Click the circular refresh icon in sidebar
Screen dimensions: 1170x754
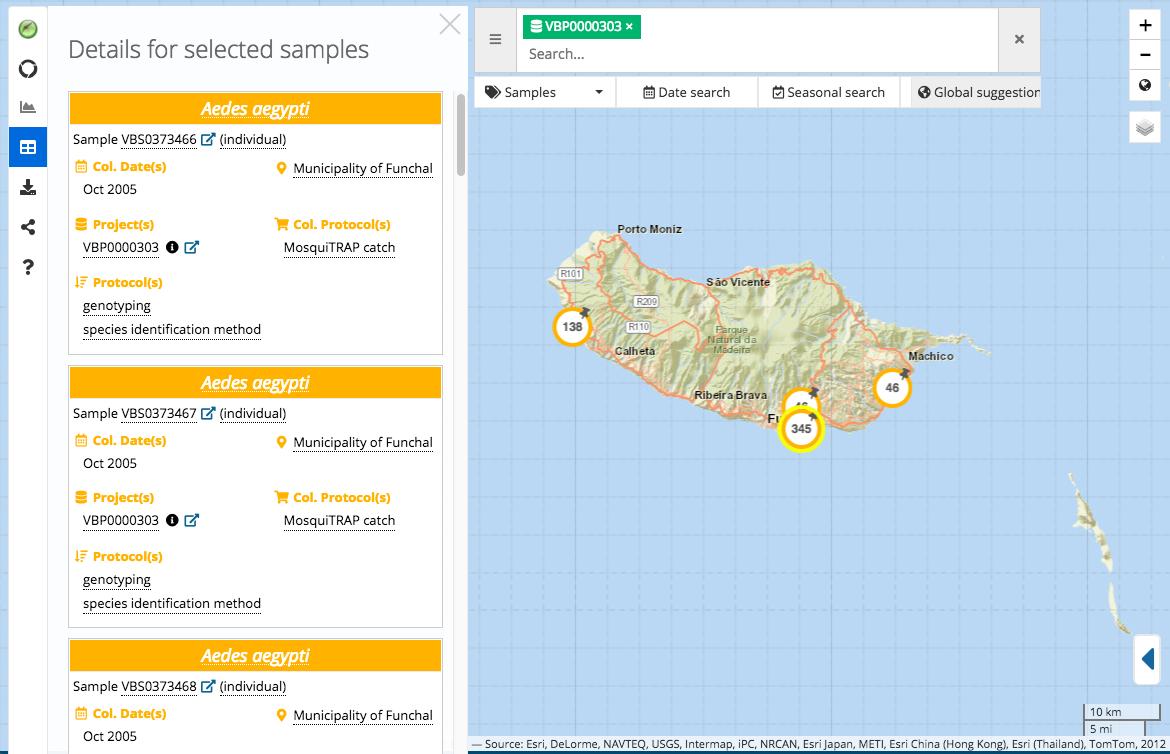click(27, 68)
